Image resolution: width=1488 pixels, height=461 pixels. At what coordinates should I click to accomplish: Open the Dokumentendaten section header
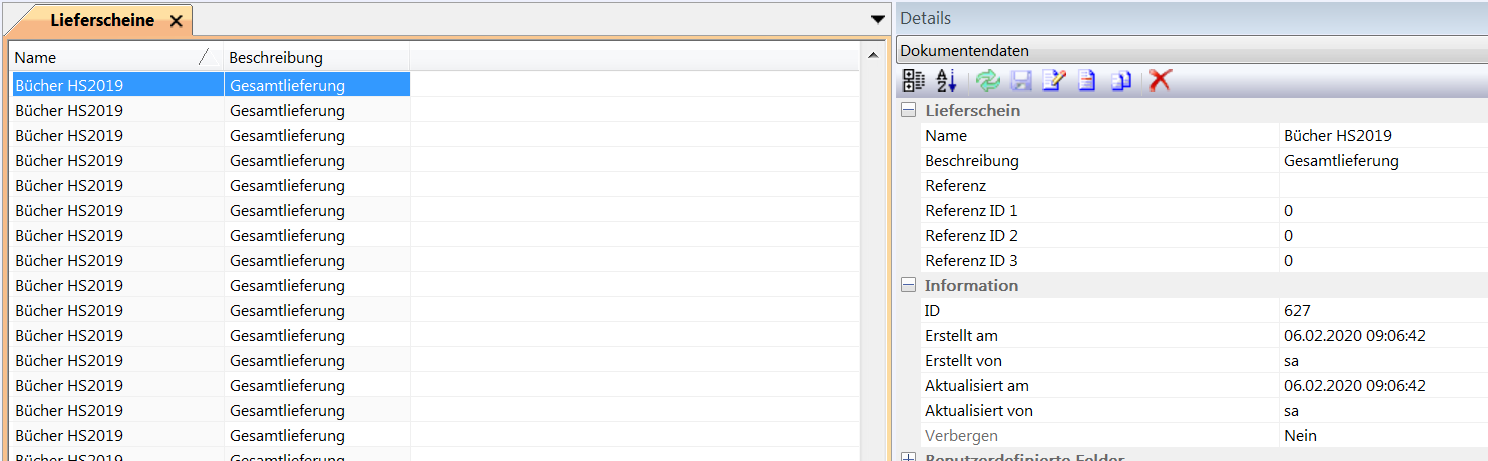1190,51
